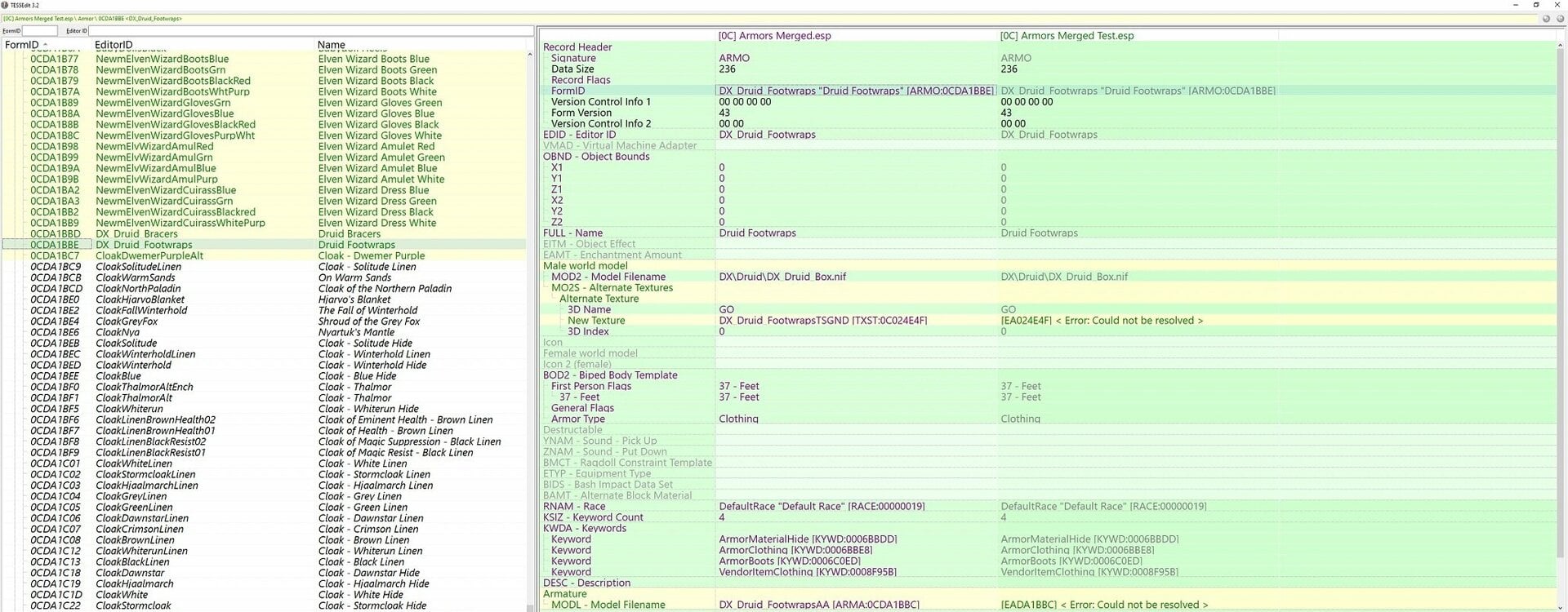Click the EDID - Editor ID row label

point(580,135)
